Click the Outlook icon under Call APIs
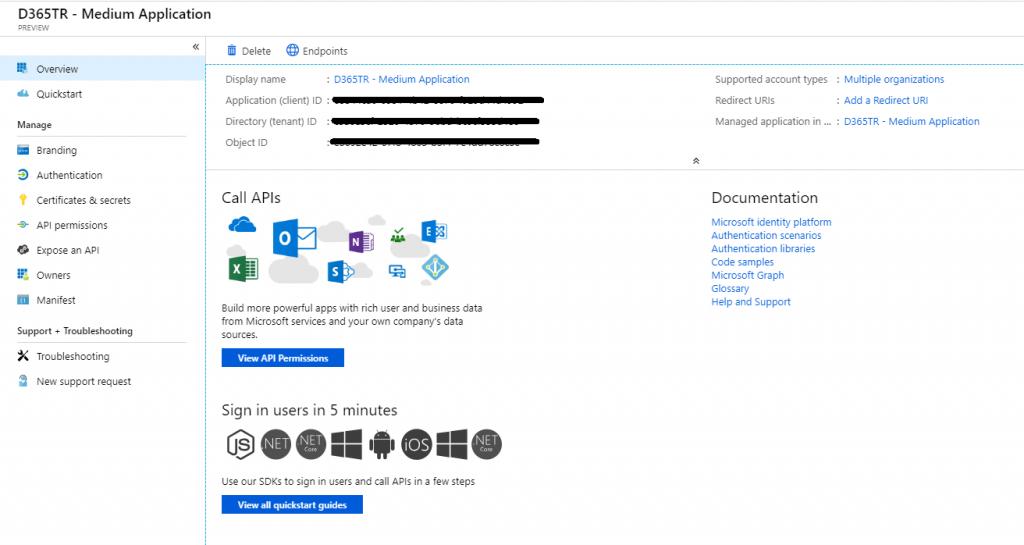Viewport: 1024px width, 545px height. tap(294, 238)
